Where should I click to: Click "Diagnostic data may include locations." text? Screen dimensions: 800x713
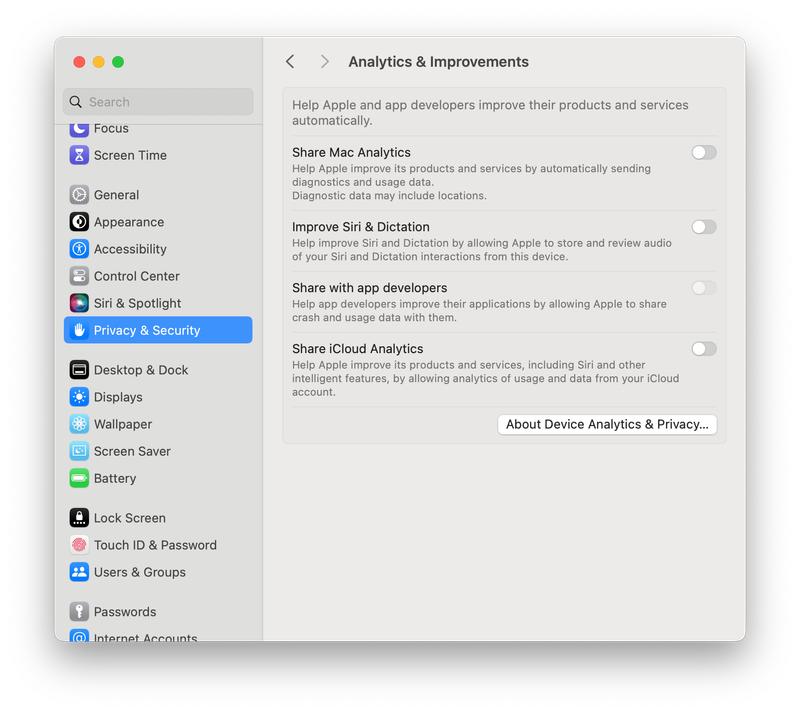tap(389, 195)
